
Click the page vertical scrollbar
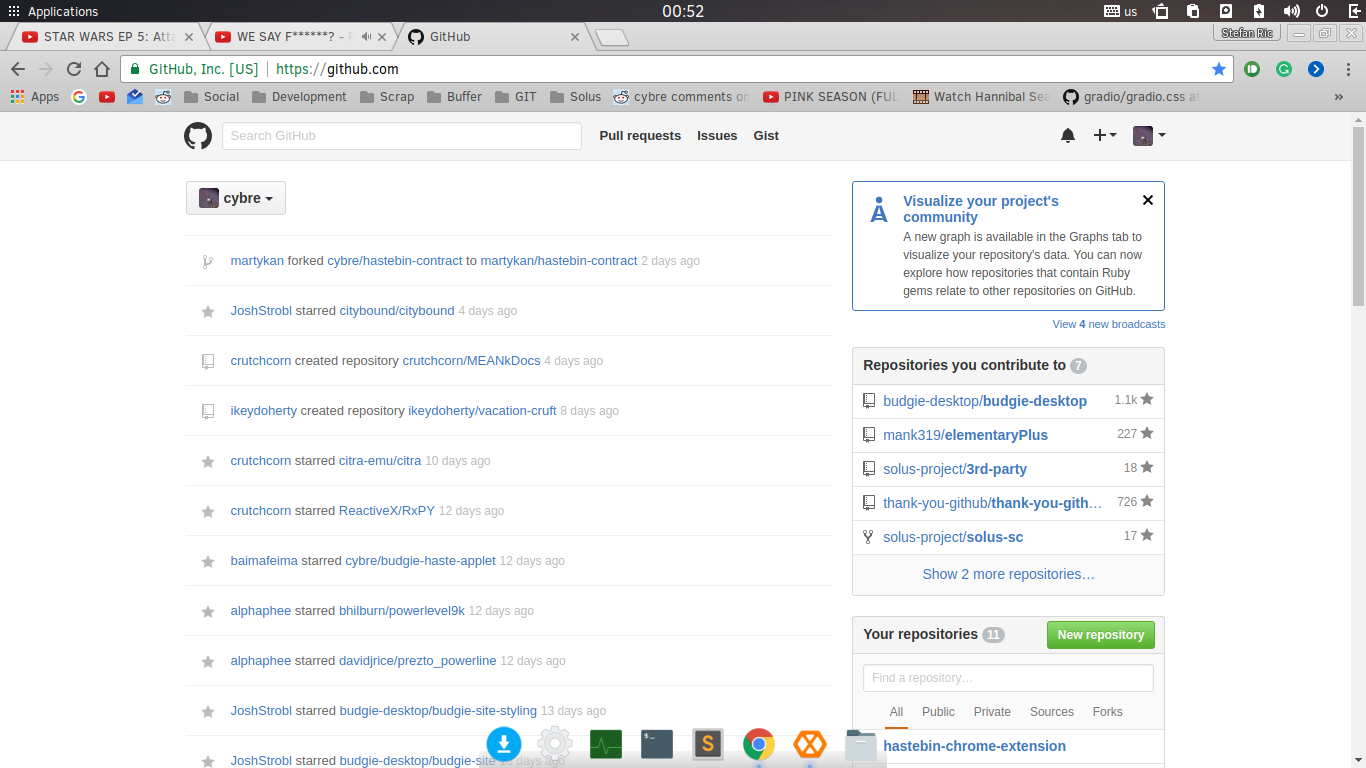click(x=1358, y=215)
